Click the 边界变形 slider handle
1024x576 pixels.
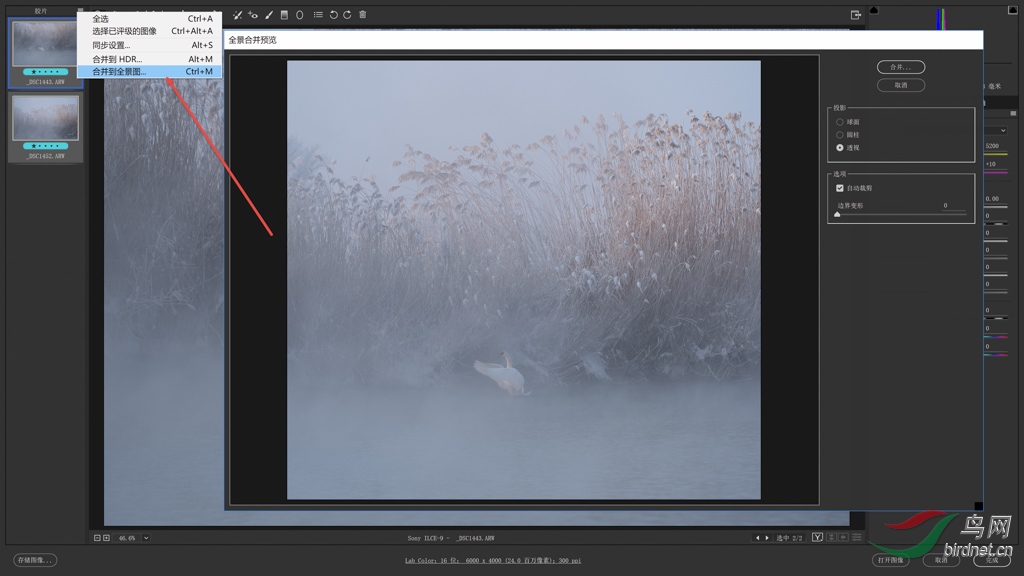click(x=837, y=215)
